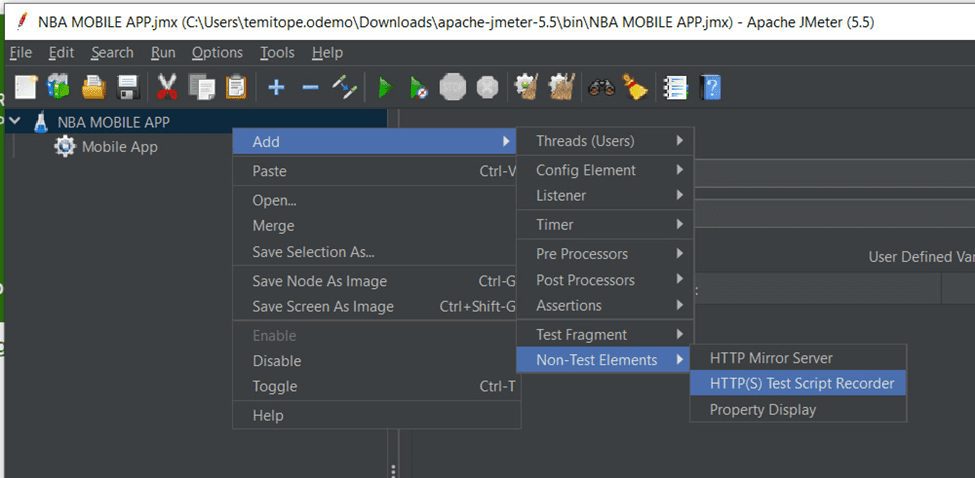The height and width of the screenshot is (478, 975).
Task: Open the Function Helper list icon
Action: [675, 88]
